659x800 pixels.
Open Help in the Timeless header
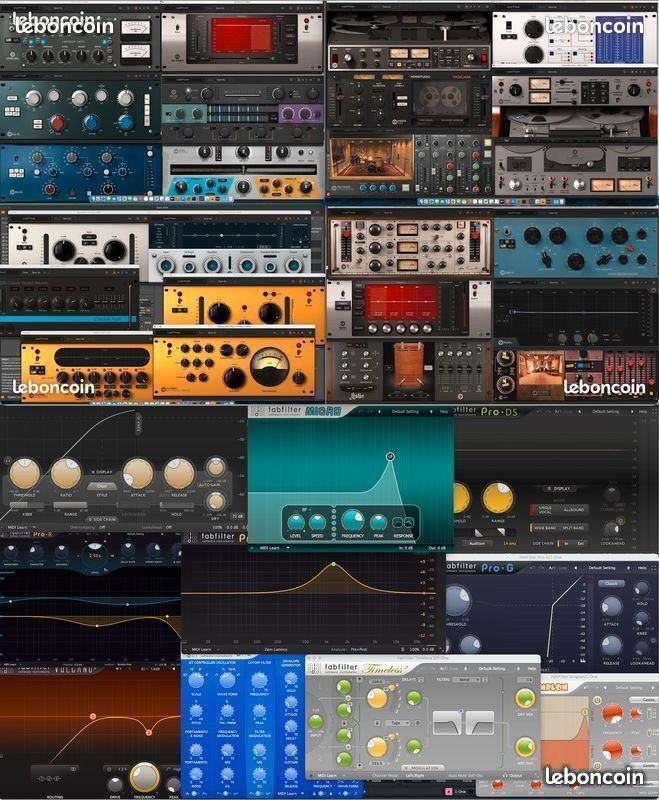(x=531, y=668)
